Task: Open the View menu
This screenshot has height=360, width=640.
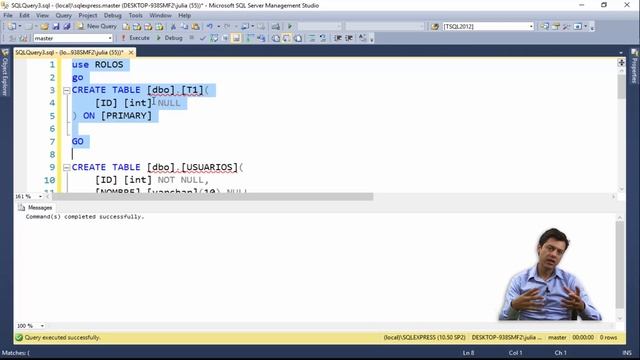Action: (x=42, y=16)
